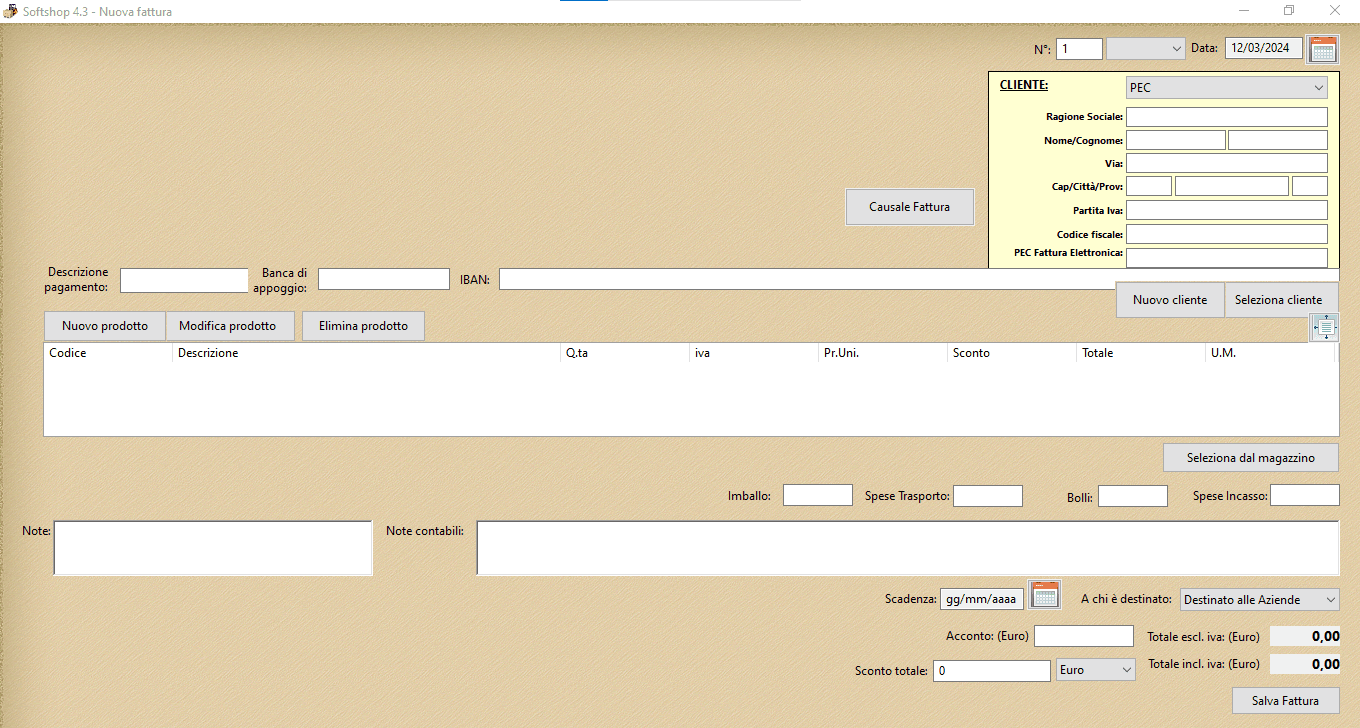The width and height of the screenshot is (1360, 728).
Task: Expand the PEC client type dropdown
Action: pos(1226,88)
